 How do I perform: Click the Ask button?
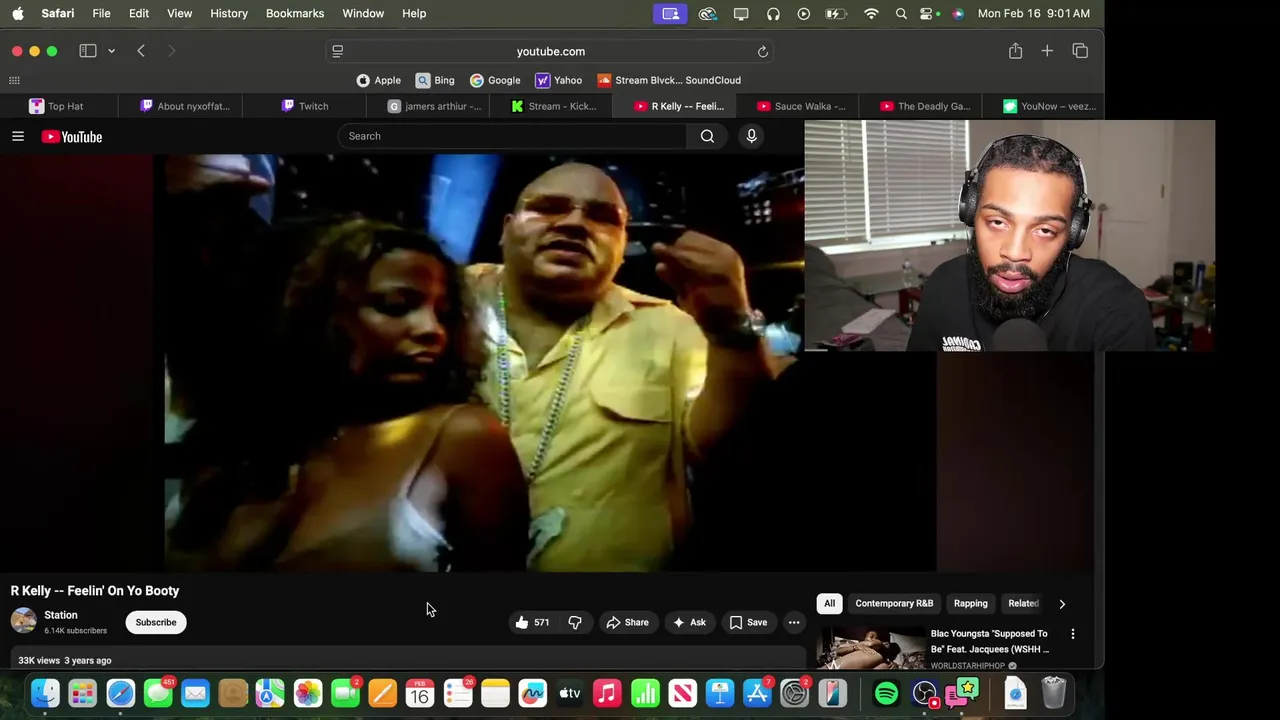pyautogui.click(x=689, y=622)
